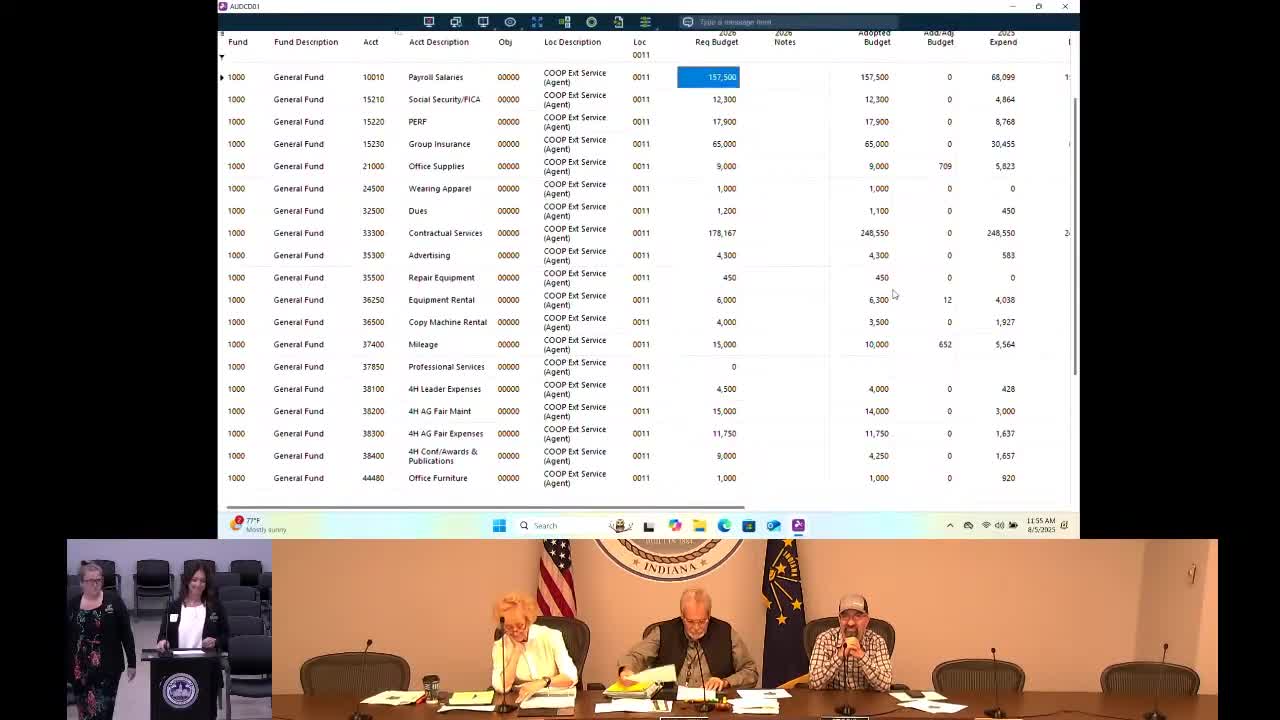Select the Payroll Salaries account description
1280x720 pixels.
pyautogui.click(x=436, y=77)
